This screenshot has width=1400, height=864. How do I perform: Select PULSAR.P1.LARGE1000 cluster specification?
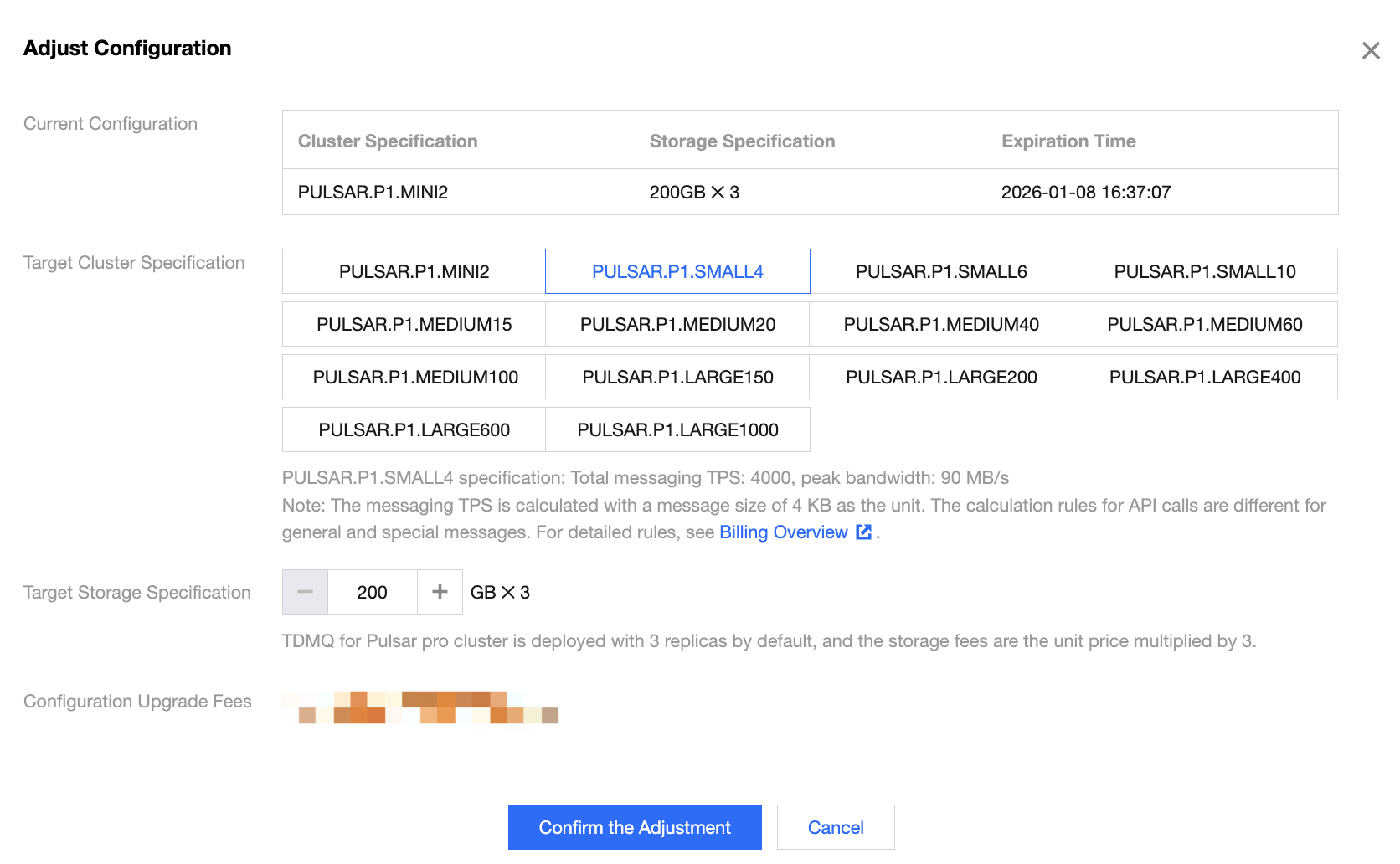(677, 430)
